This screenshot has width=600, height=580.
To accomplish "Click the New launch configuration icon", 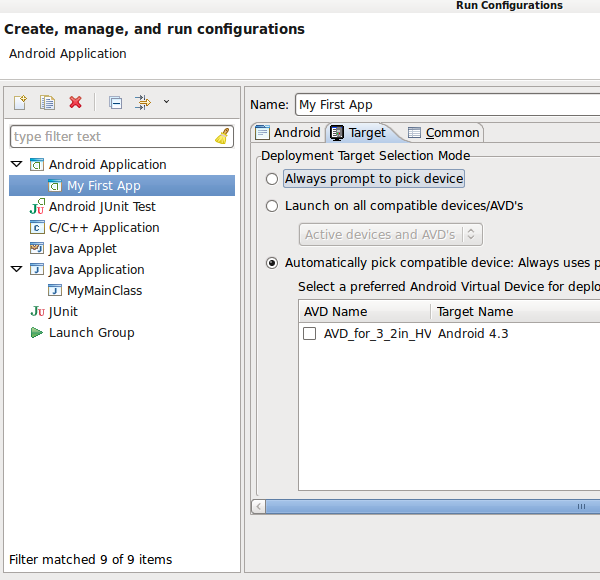I will (x=20, y=102).
